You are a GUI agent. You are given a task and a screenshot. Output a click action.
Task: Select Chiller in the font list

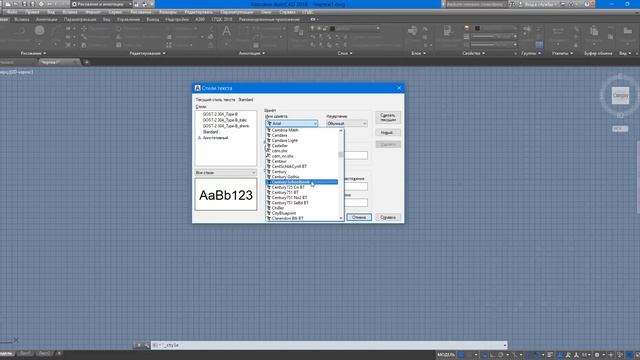(x=302, y=208)
